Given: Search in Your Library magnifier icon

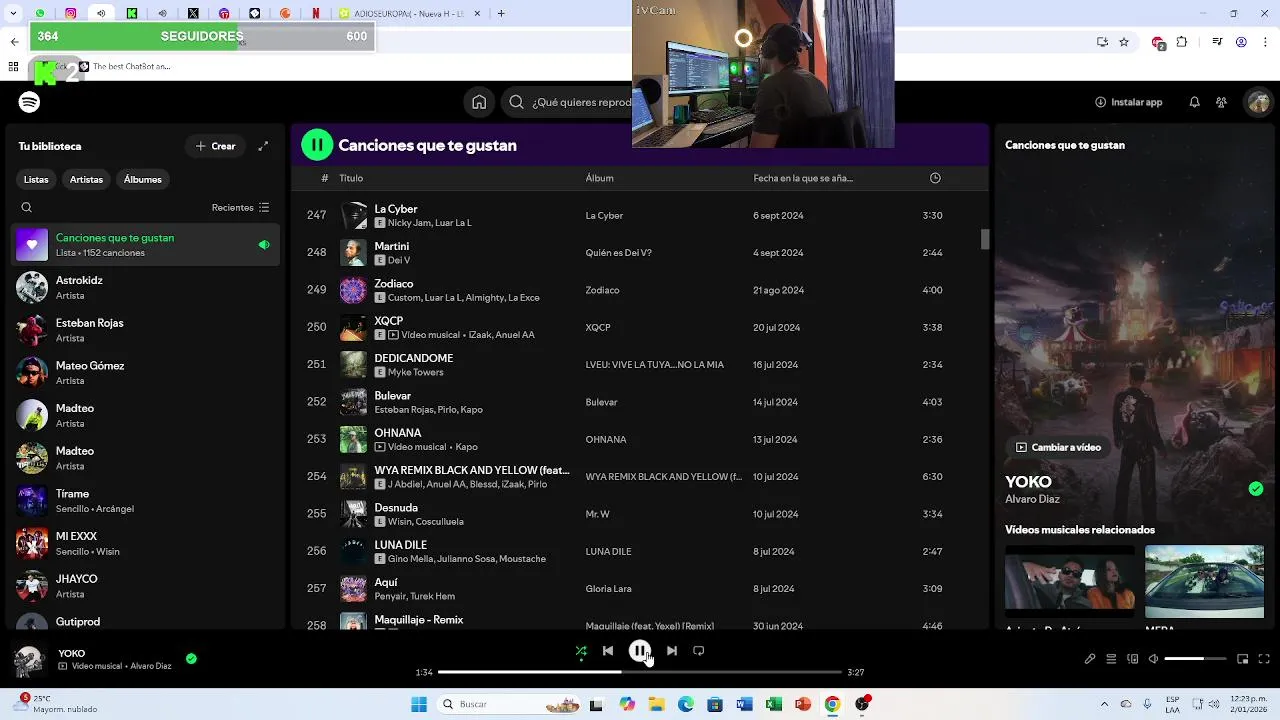Looking at the screenshot, I should click(27, 208).
